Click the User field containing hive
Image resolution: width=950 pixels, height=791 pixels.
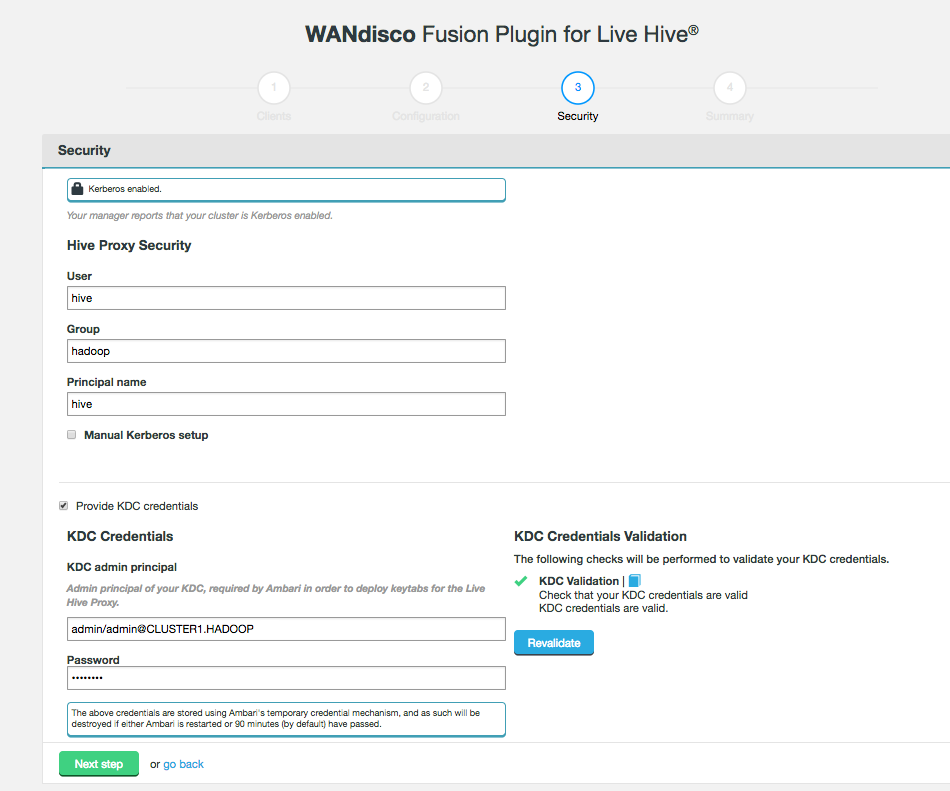pyautogui.click(x=286, y=298)
